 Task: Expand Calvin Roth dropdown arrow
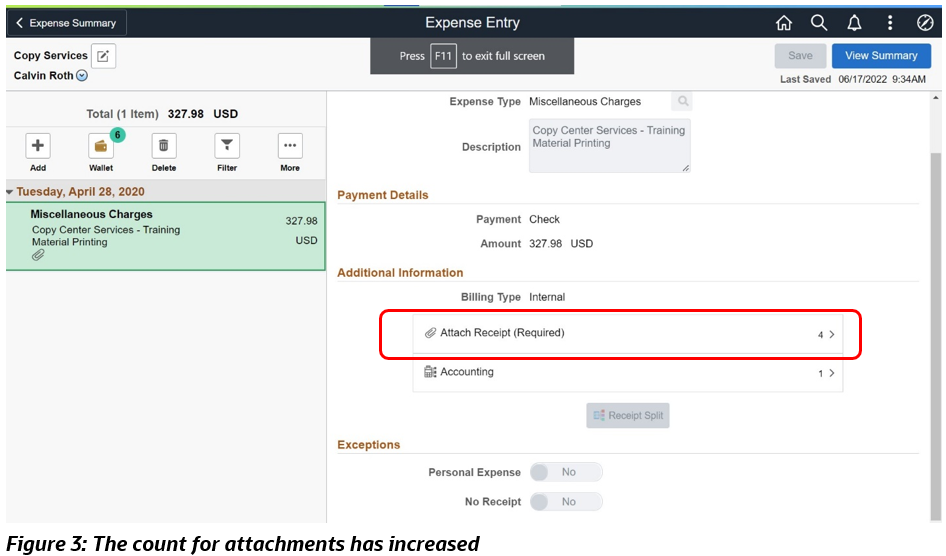pos(82,75)
